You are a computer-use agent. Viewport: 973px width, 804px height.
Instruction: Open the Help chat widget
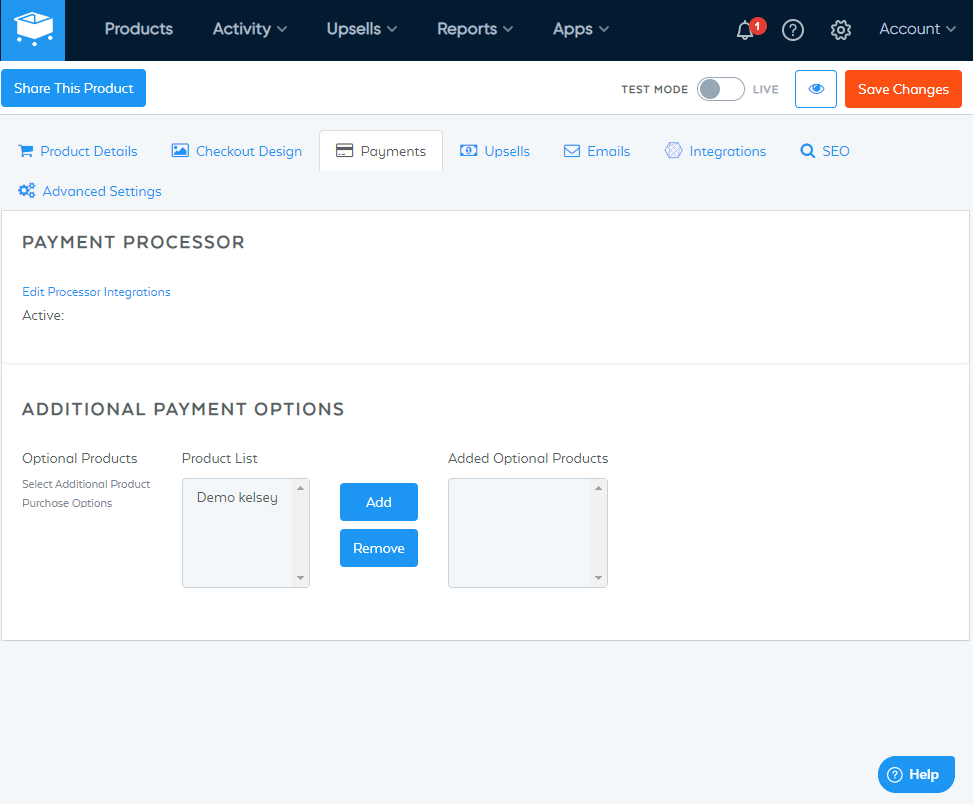coord(916,774)
